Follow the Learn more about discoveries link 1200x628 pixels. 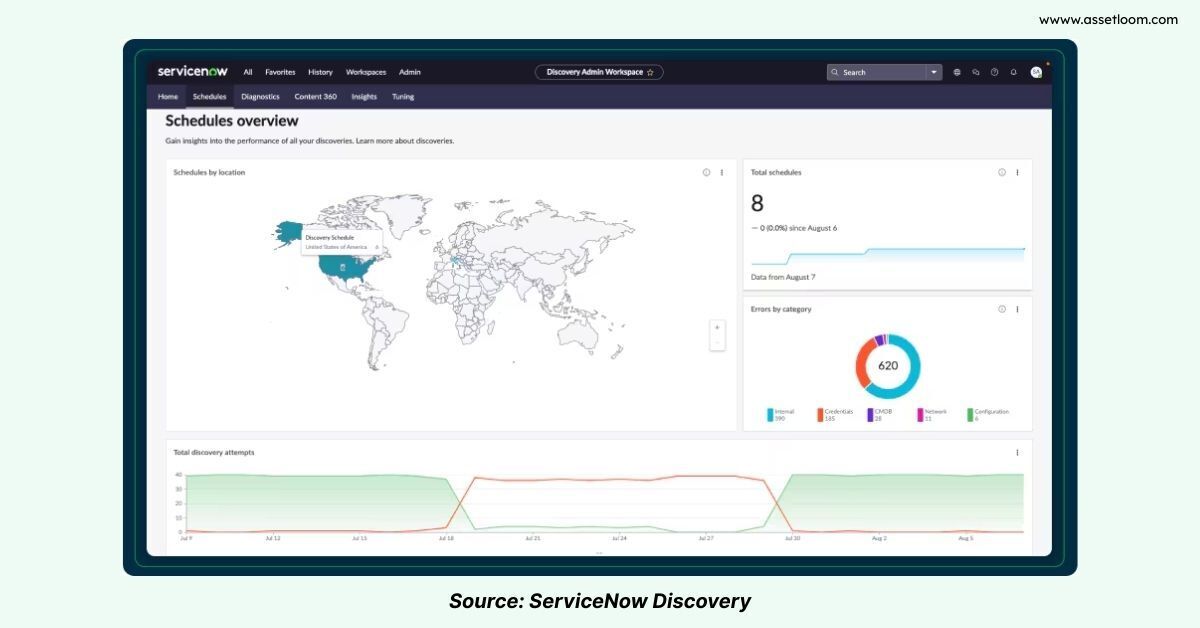tap(405, 141)
